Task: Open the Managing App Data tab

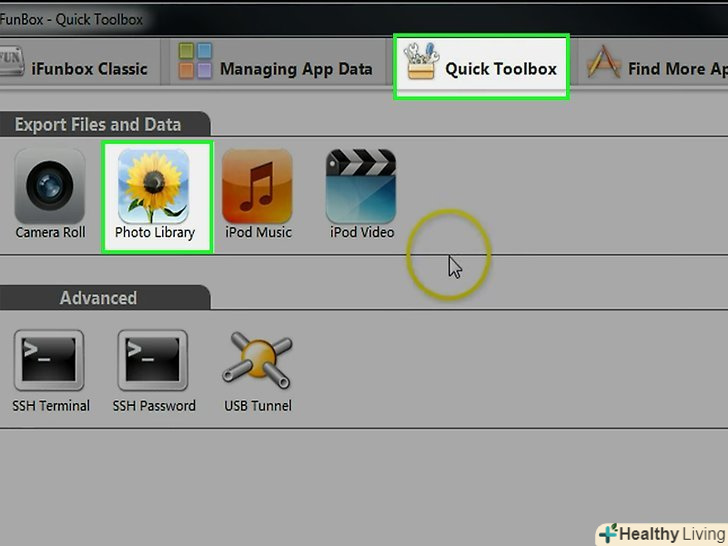Action: click(276, 69)
